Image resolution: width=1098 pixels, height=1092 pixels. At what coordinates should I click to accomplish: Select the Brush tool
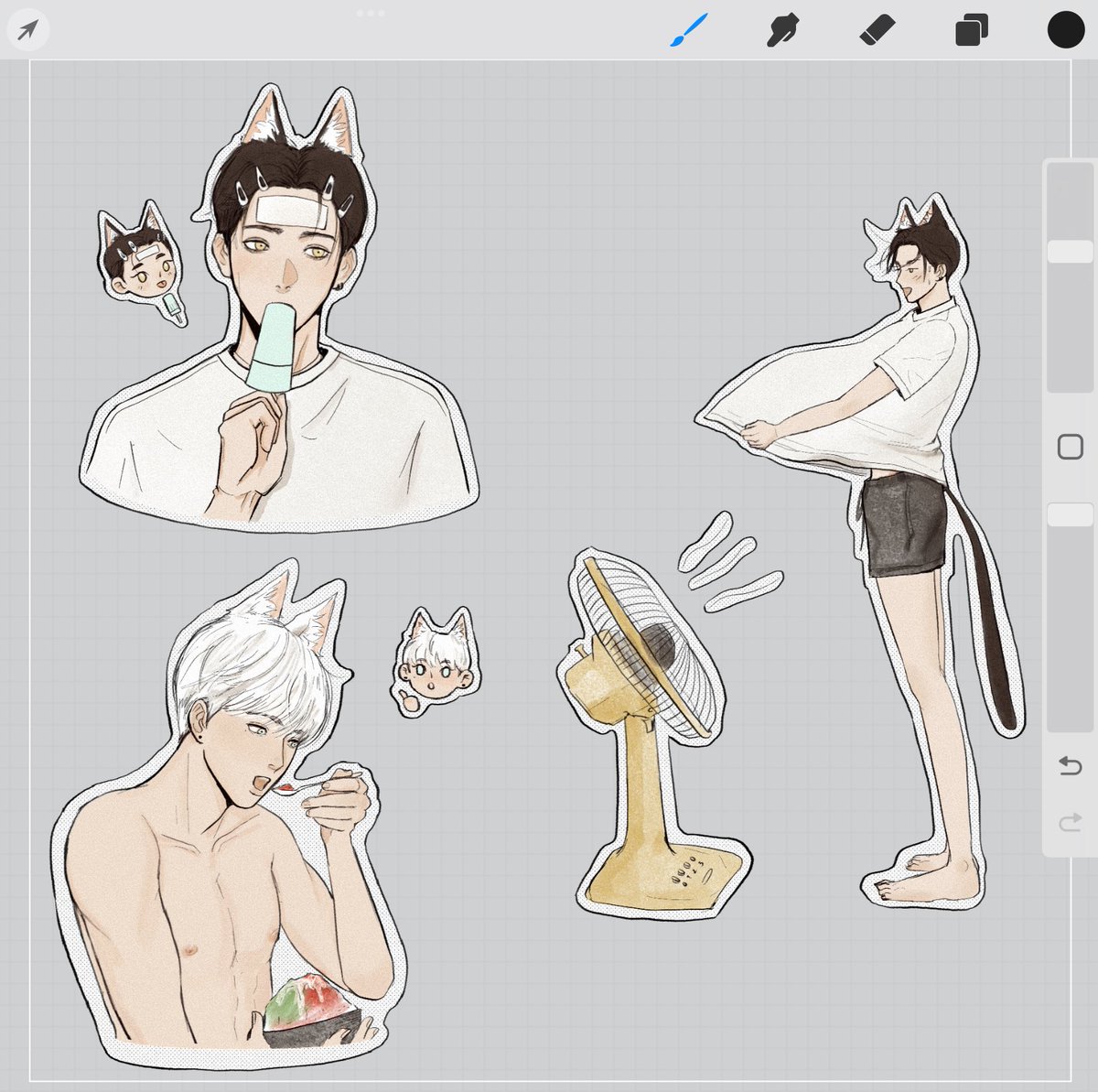tap(689, 31)
